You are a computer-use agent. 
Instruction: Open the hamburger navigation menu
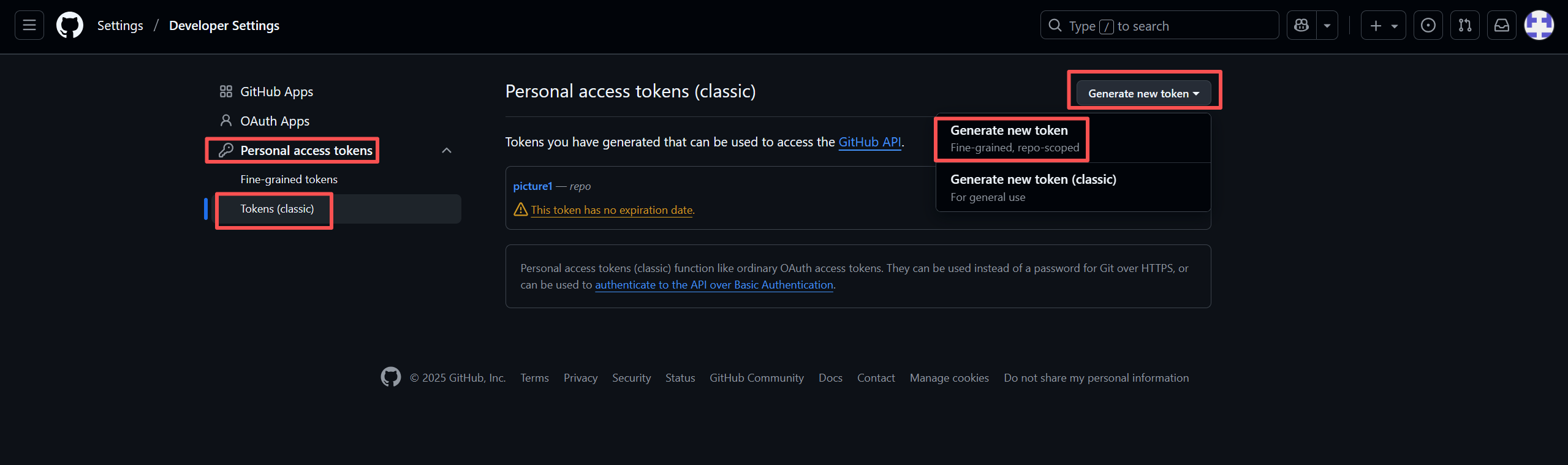pyautogui.click(x=29, y=25)
